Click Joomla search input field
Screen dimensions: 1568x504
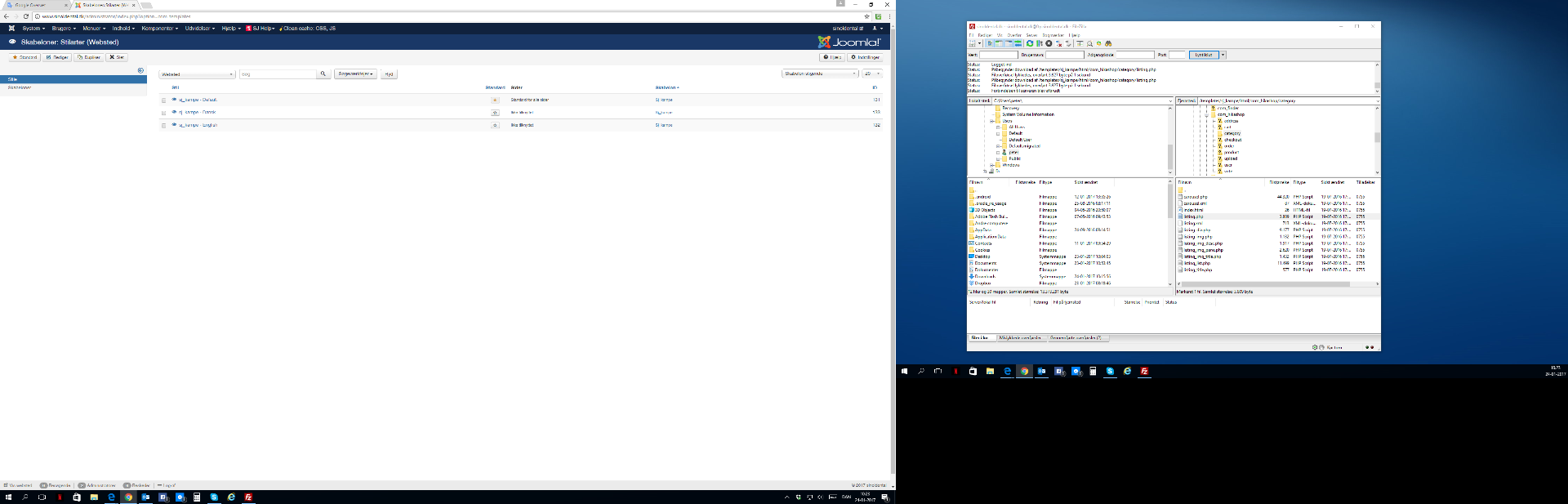click(278, 74)
